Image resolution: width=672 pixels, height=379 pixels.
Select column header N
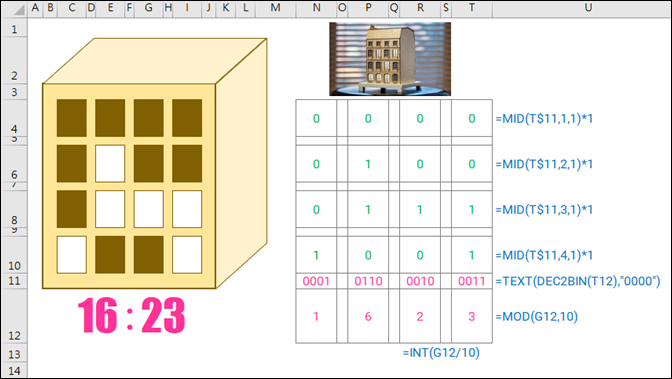pyautogui.click(x=316, y=8)
